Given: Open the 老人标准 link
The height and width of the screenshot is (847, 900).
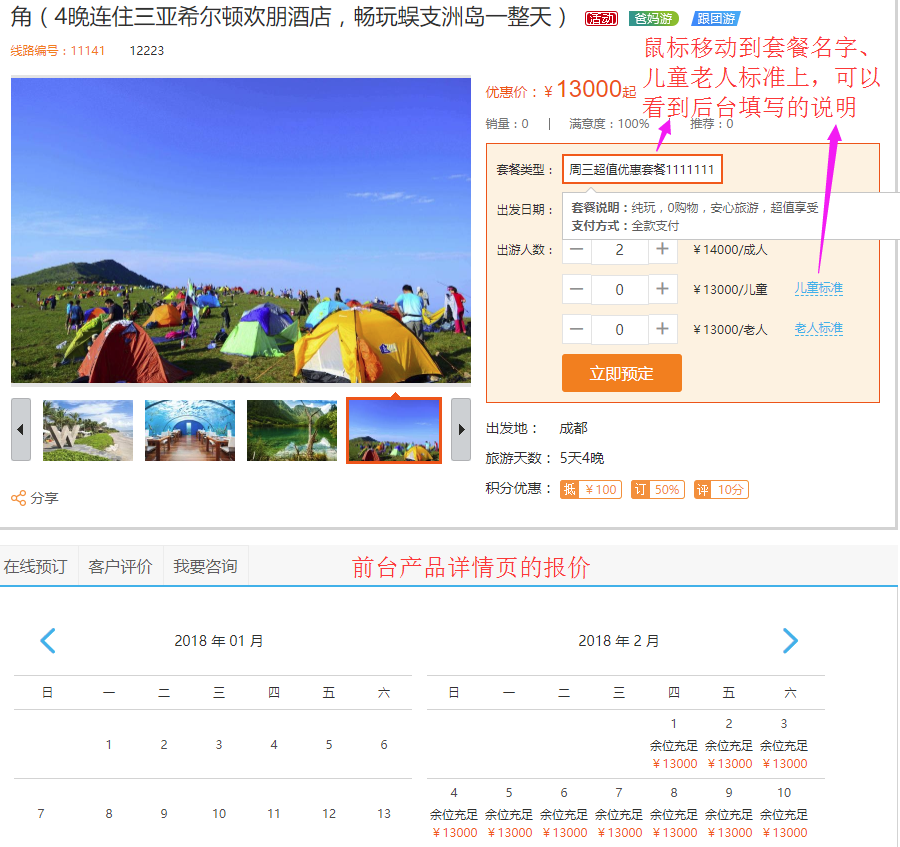Looking at the screenshot, I should (818, 328).
